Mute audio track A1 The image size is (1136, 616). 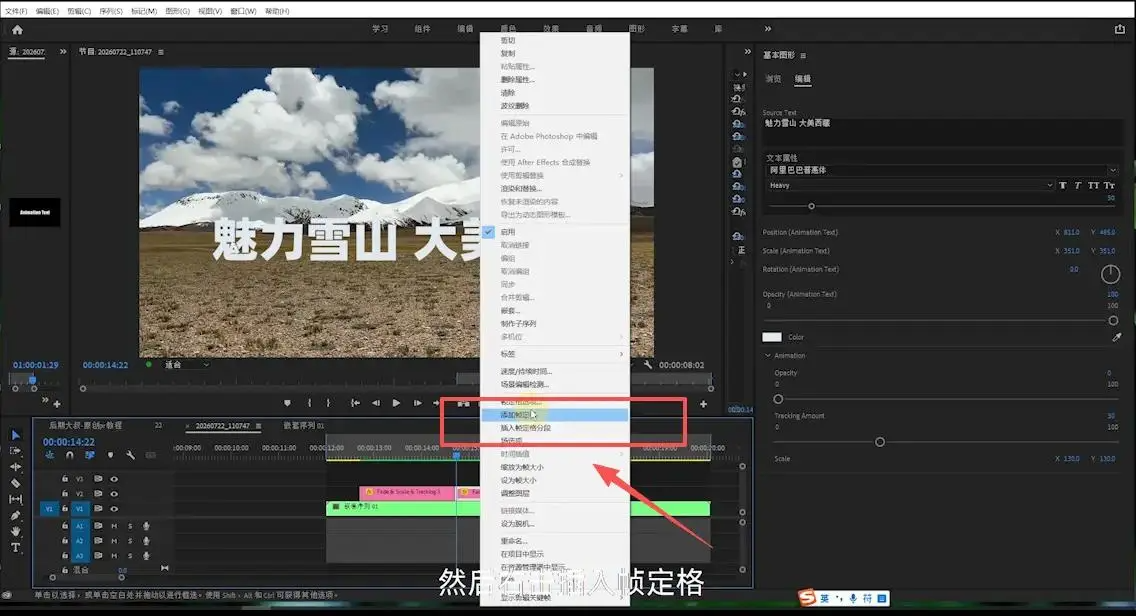[114, 526]
